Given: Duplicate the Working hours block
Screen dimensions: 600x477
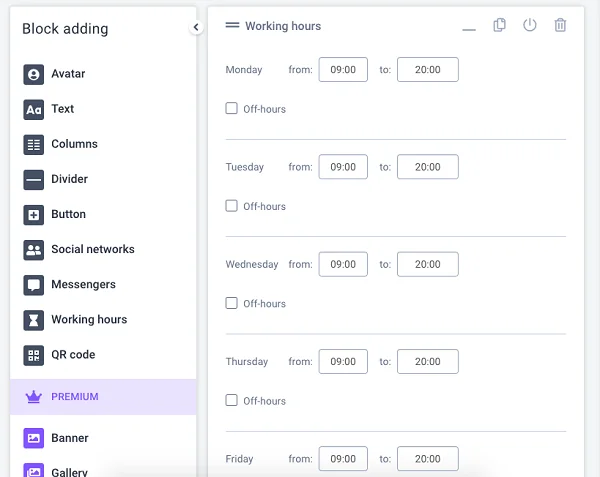Looking at the screenshot, I should pos(499,25).
